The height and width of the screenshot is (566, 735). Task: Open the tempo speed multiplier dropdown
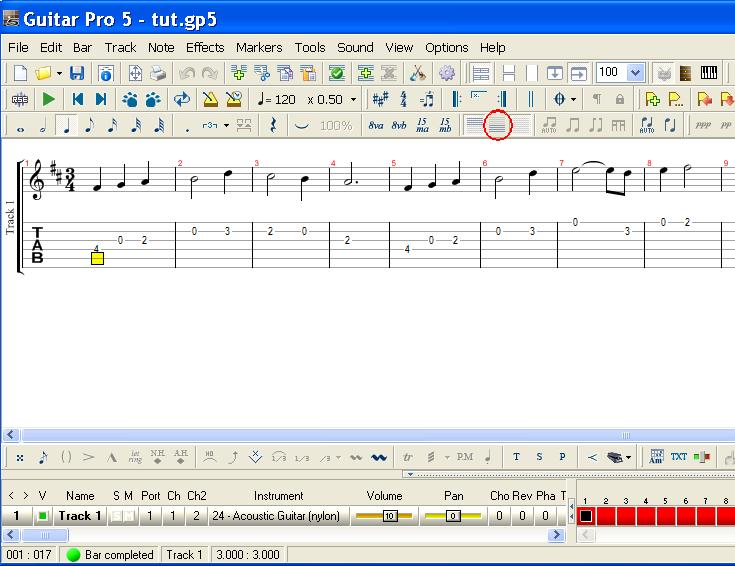coord(353,99)
